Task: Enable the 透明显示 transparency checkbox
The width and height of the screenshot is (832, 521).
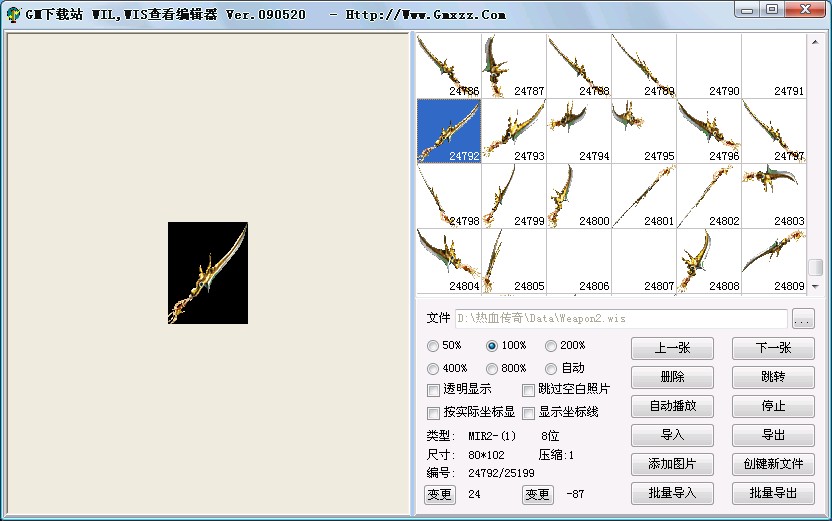Action: 434,390
